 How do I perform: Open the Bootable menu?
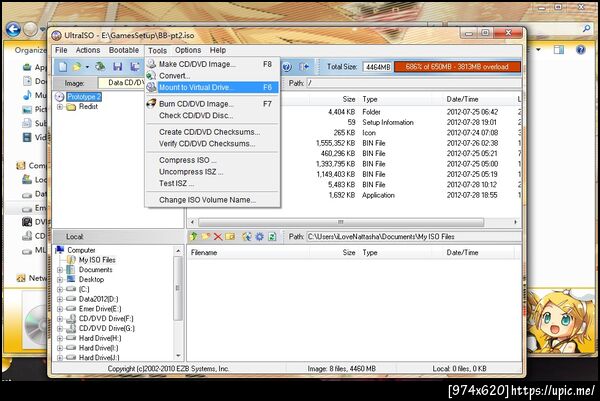click(x=124, y=50)
